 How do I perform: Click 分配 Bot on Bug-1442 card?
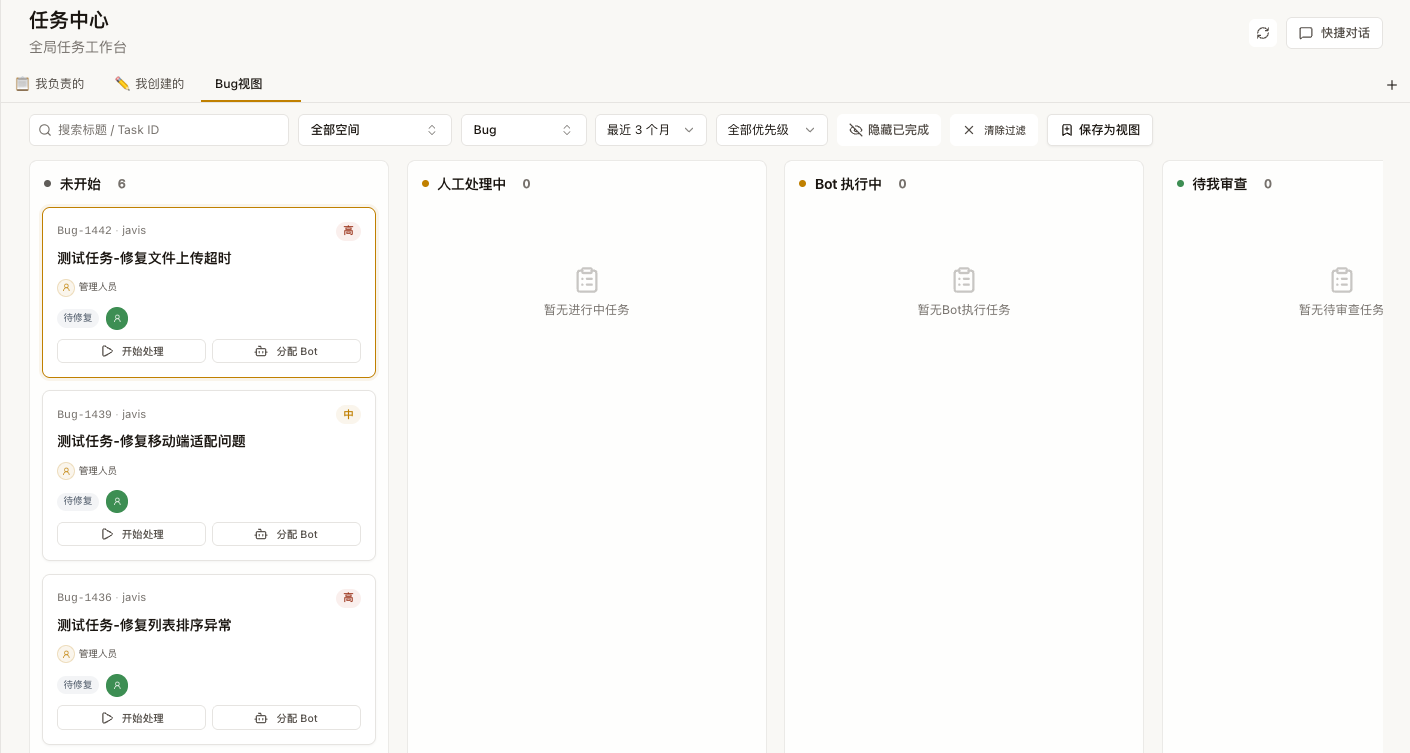point(286,351)
